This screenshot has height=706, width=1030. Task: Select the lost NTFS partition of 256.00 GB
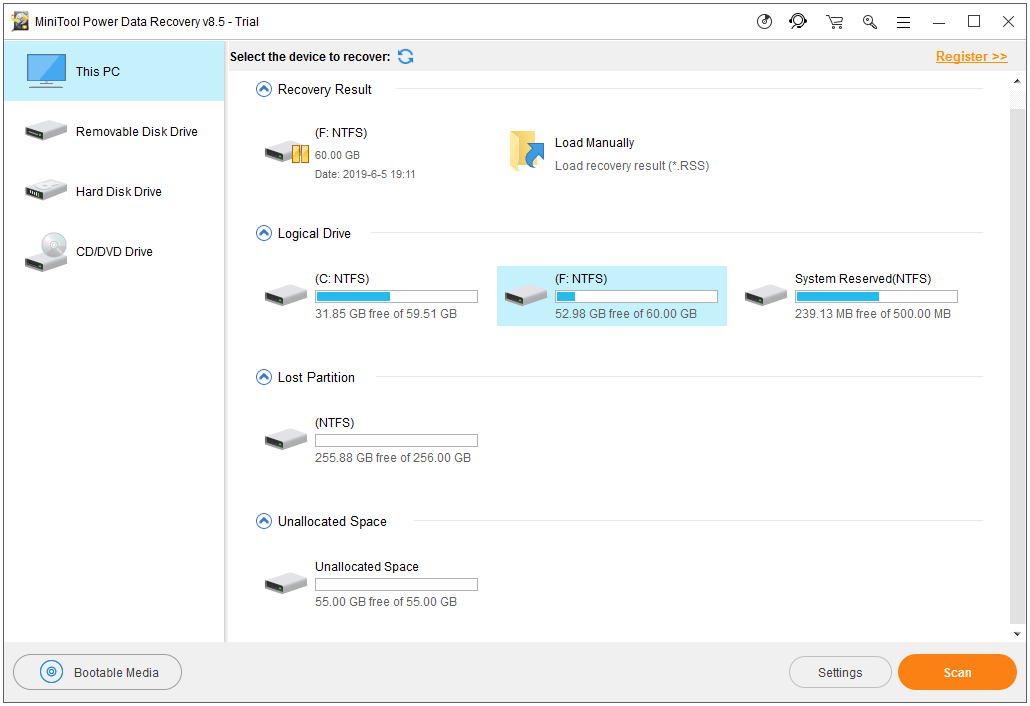coord(372,440)
